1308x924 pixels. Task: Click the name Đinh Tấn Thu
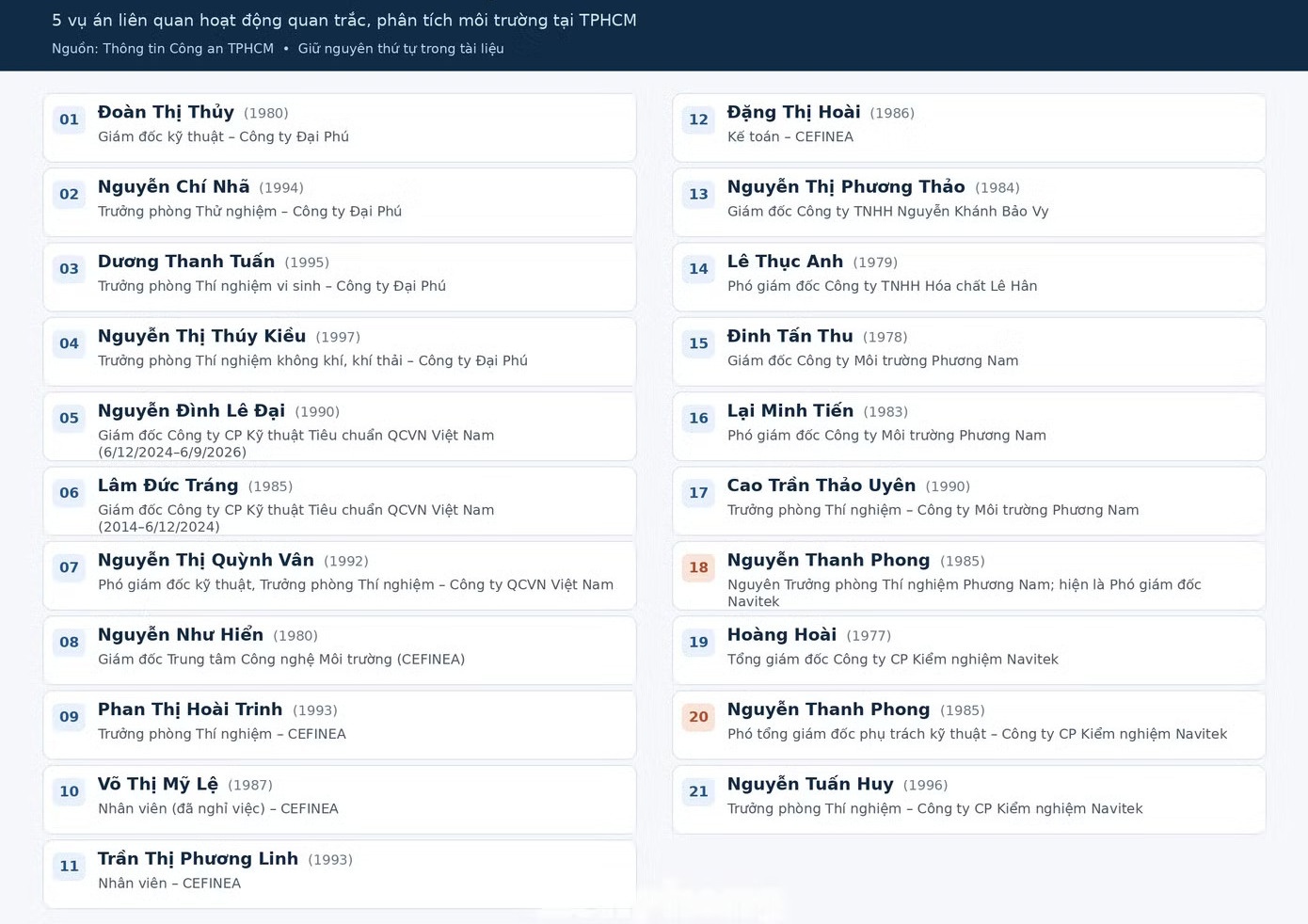tap(790, 336)
